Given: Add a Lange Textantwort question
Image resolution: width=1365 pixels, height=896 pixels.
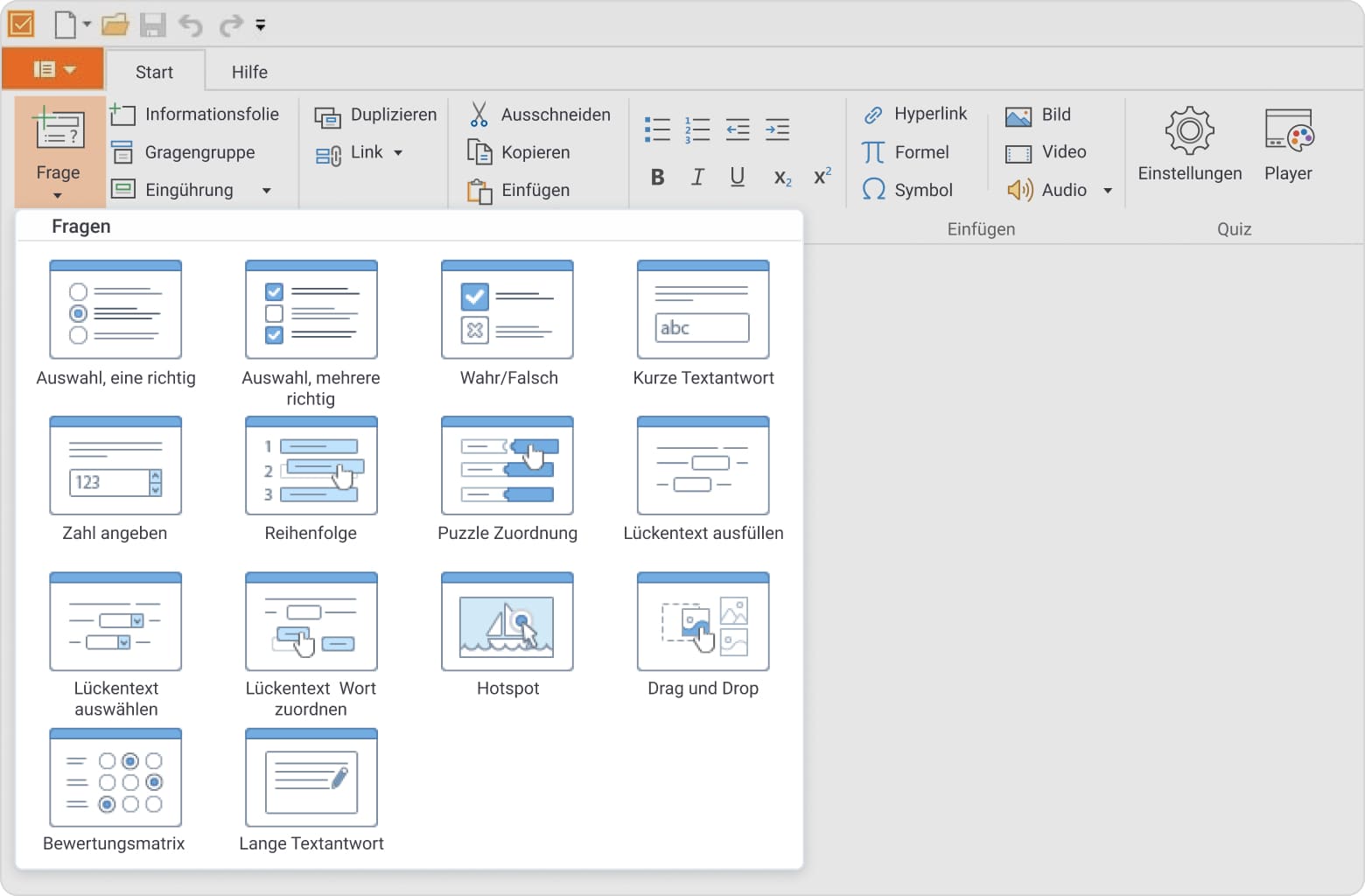Looking at the screenshot, I should [311, 777].
